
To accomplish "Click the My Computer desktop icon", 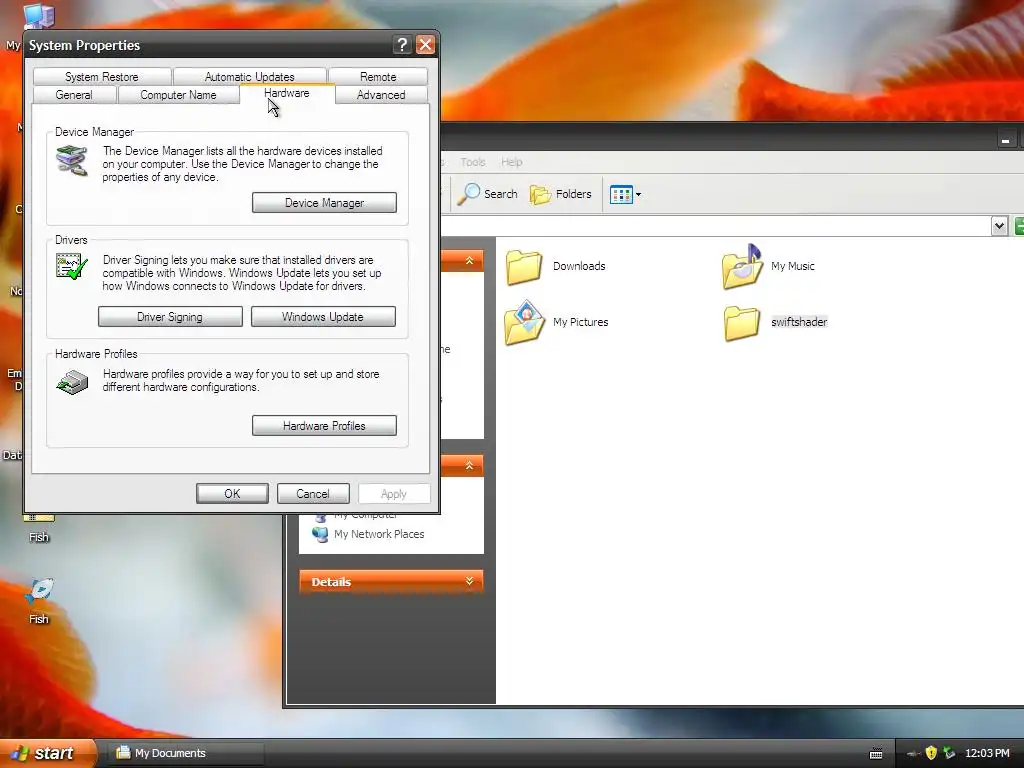I will pyautogui.click(x=39, y=16).
